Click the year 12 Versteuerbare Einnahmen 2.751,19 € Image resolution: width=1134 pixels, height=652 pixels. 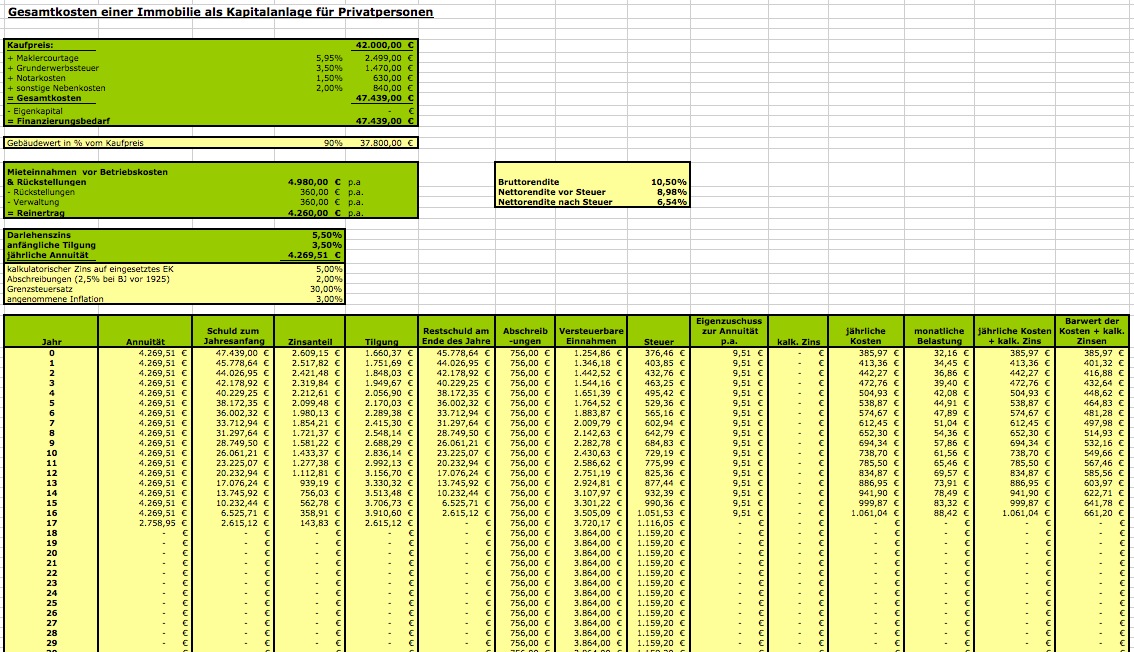[598, 473]
